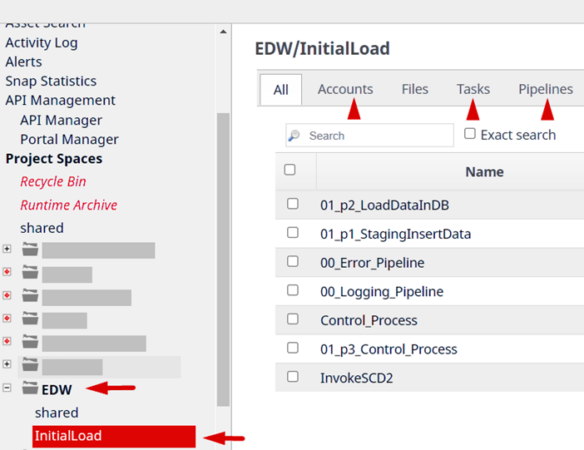Click into the Search input field
The height and width of the screenshot is (450, 584).
[x=369, y=135]
